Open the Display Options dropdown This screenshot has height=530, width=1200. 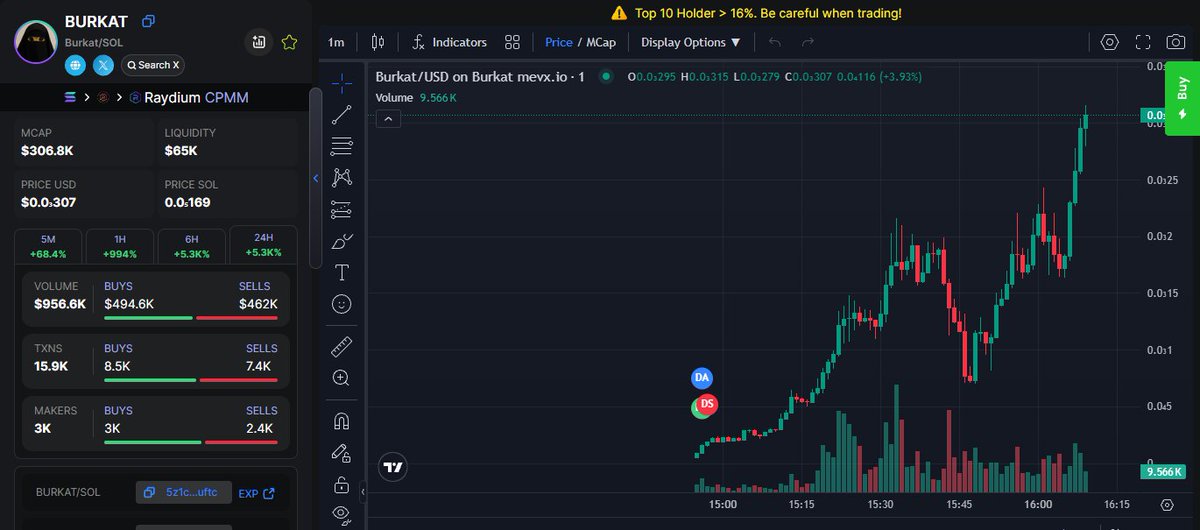tap(691, 42)
